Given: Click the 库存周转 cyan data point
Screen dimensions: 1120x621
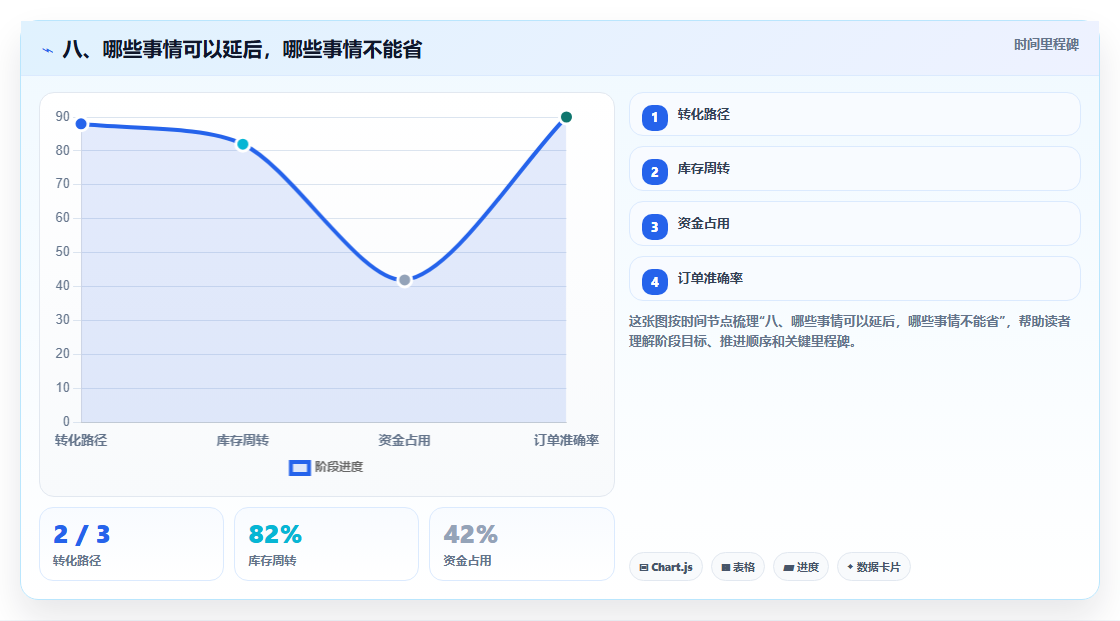Looking at the screenshot, I should pos(243,144).
